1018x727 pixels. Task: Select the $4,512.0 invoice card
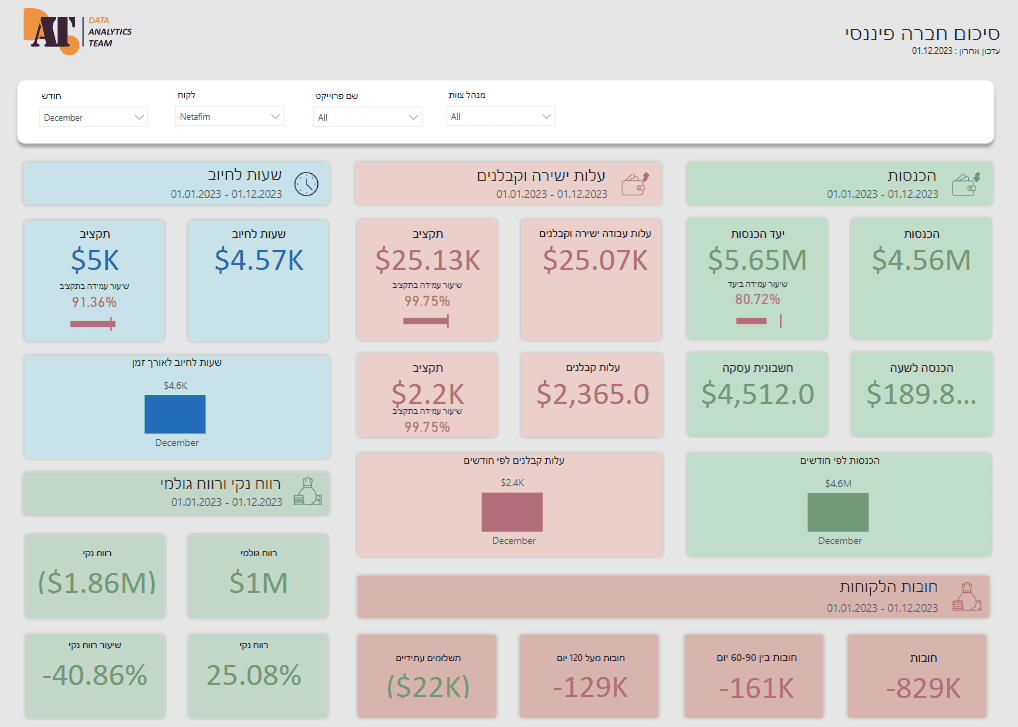click(x=757, y=394)
